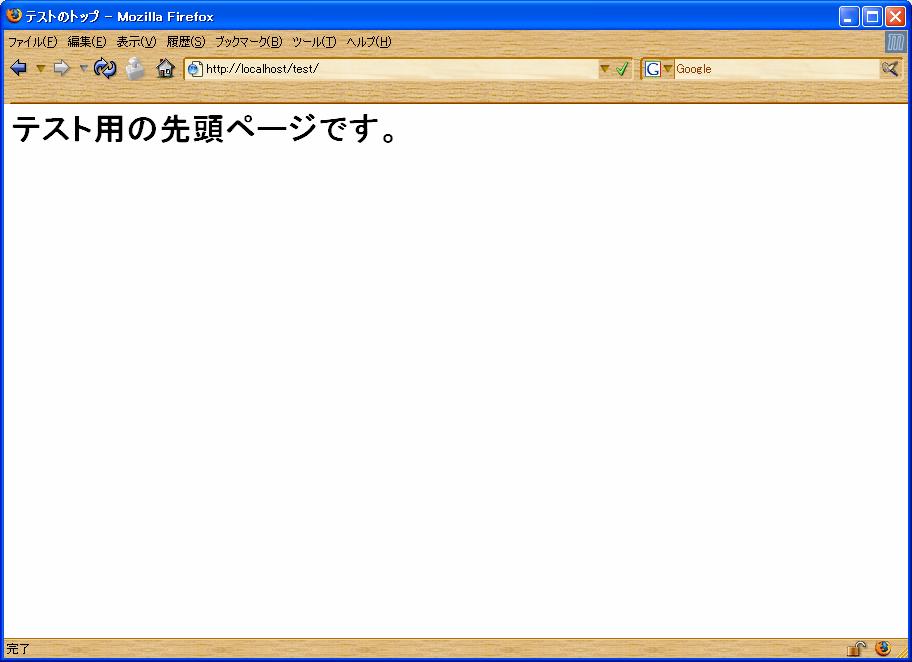The width and height of the screenshot is (912, 662).
Task: Click the Google search input field
Action: click(x=775, y=69)
